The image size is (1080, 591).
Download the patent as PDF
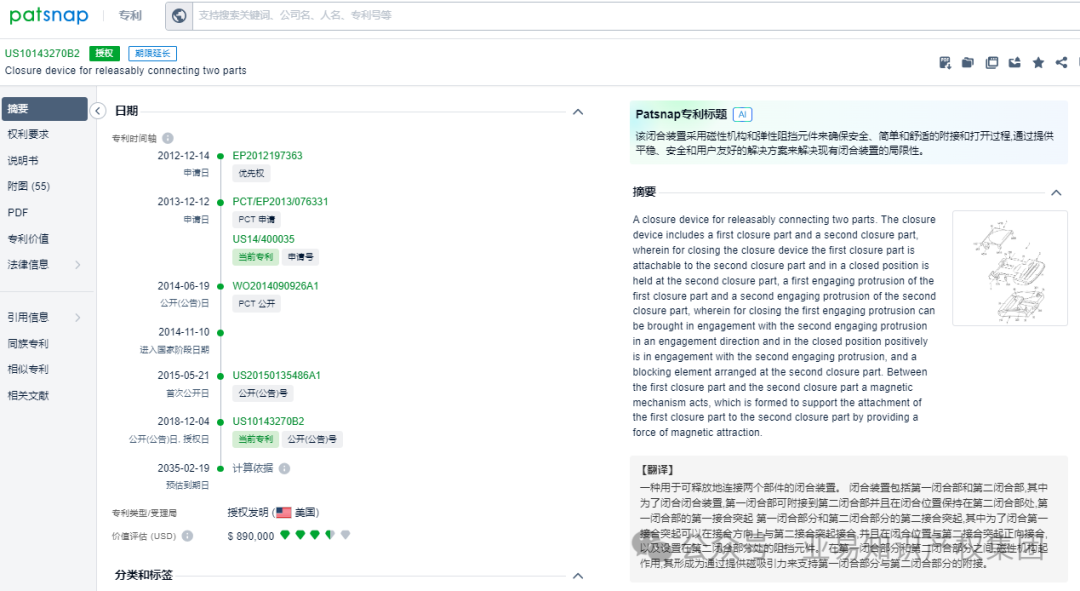click(945, 62)
